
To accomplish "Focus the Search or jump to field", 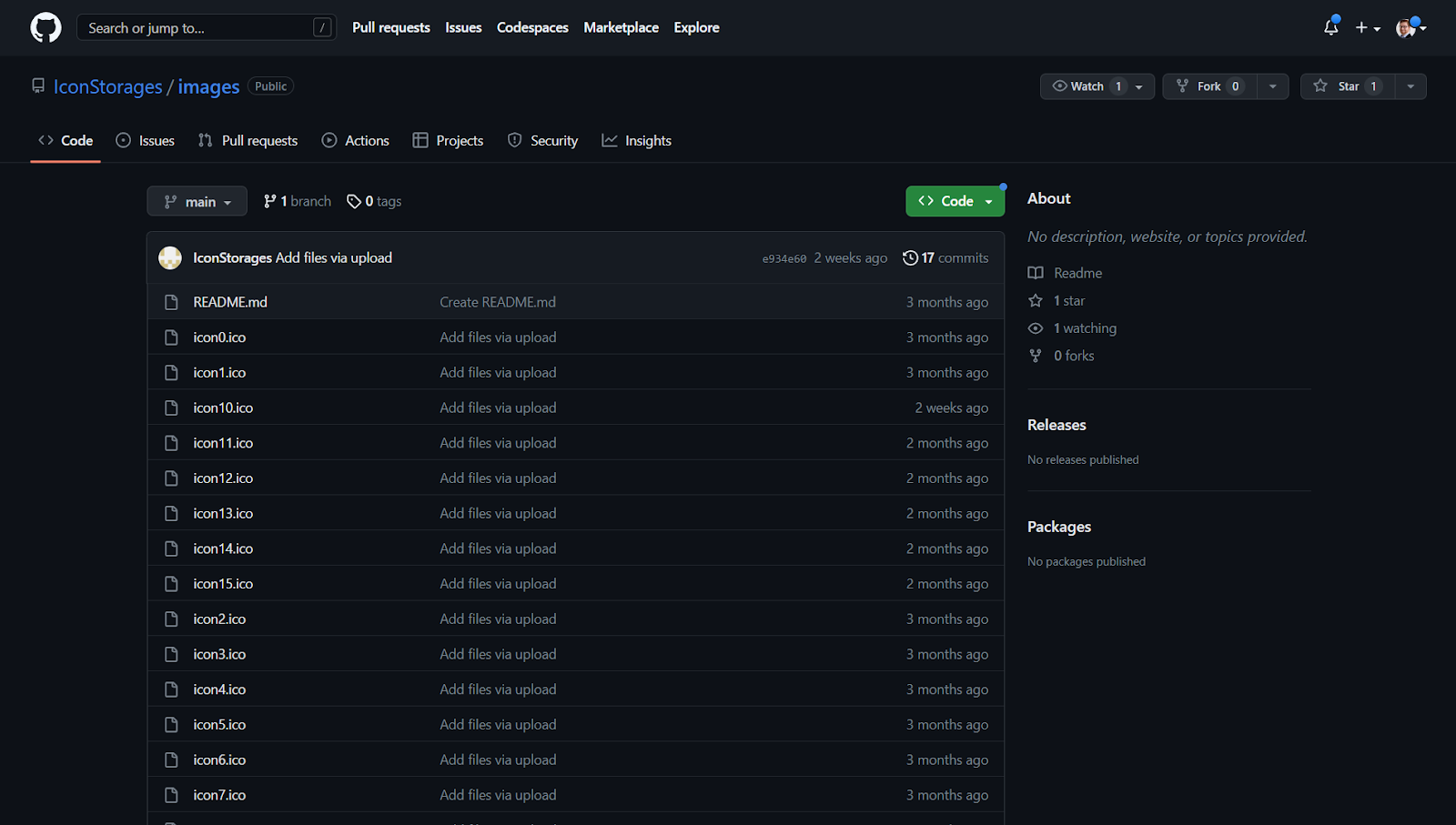I will click(207, 27).
